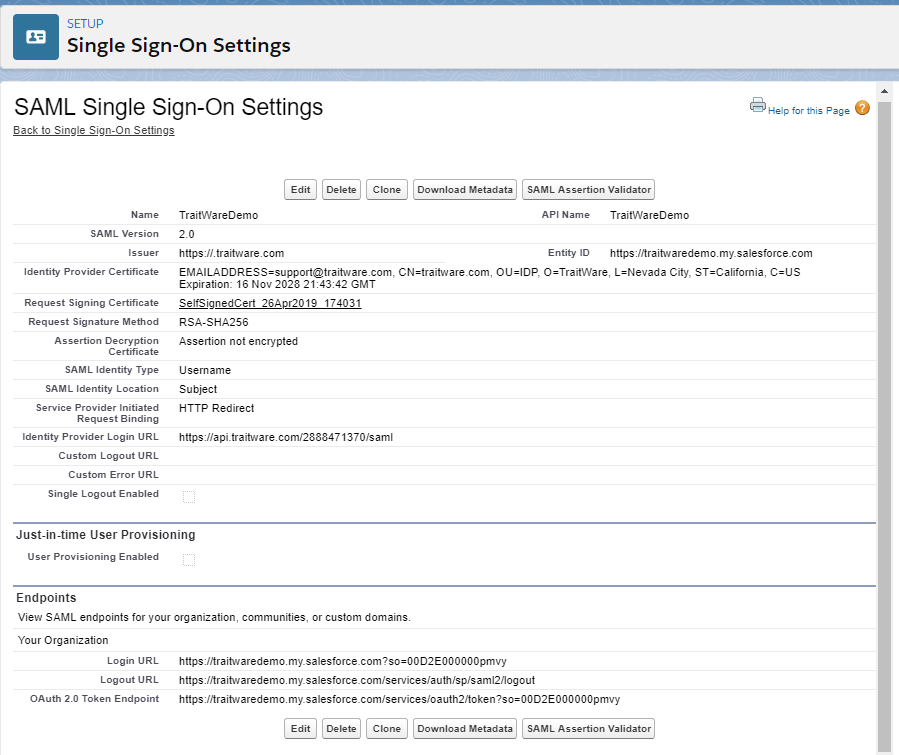Viewport: 899px width, 755px height.
Task: Click the Entity ID URL value
Action: 711,253
